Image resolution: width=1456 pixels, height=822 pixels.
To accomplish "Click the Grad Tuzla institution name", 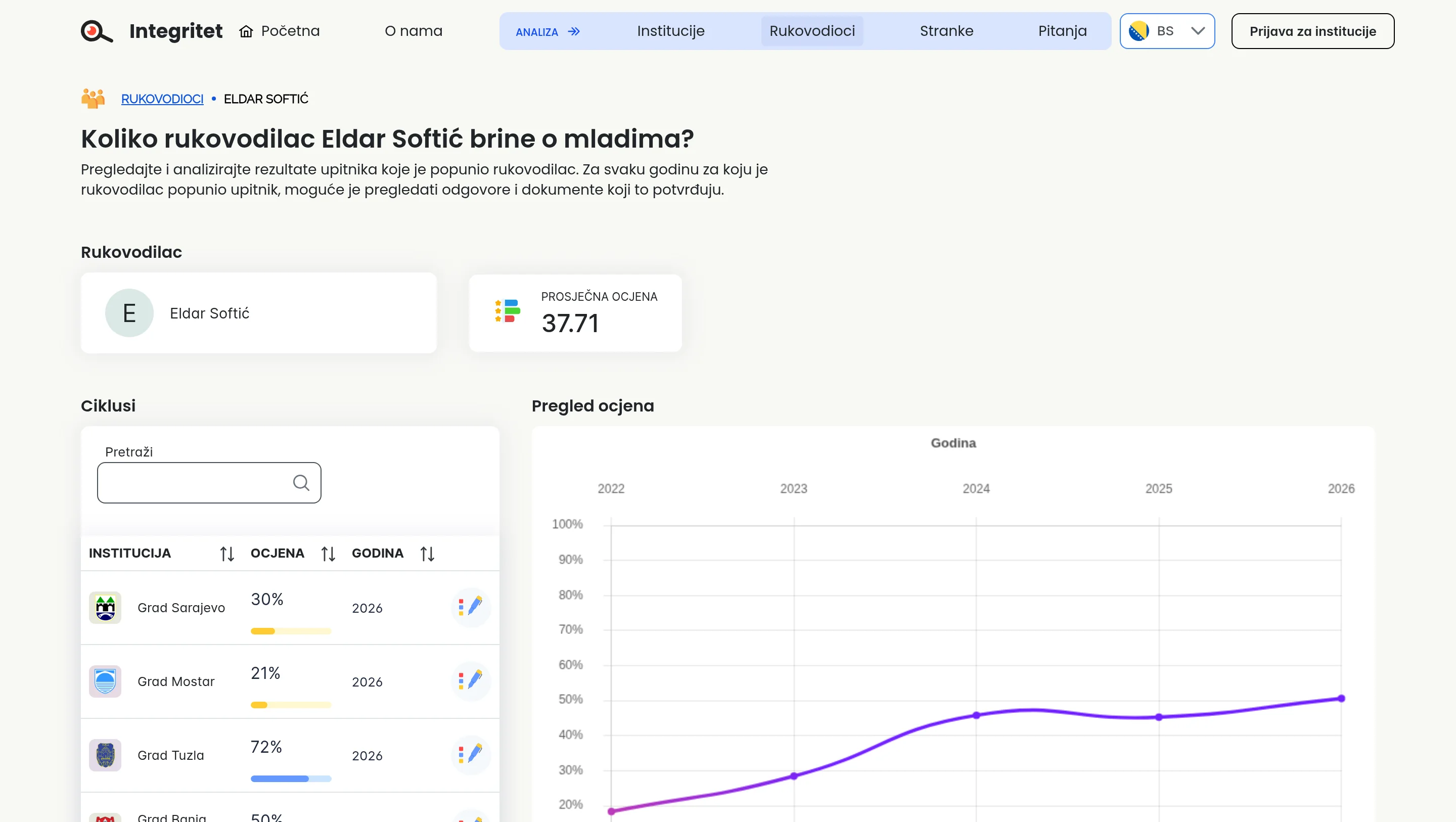I will point(171,755).
